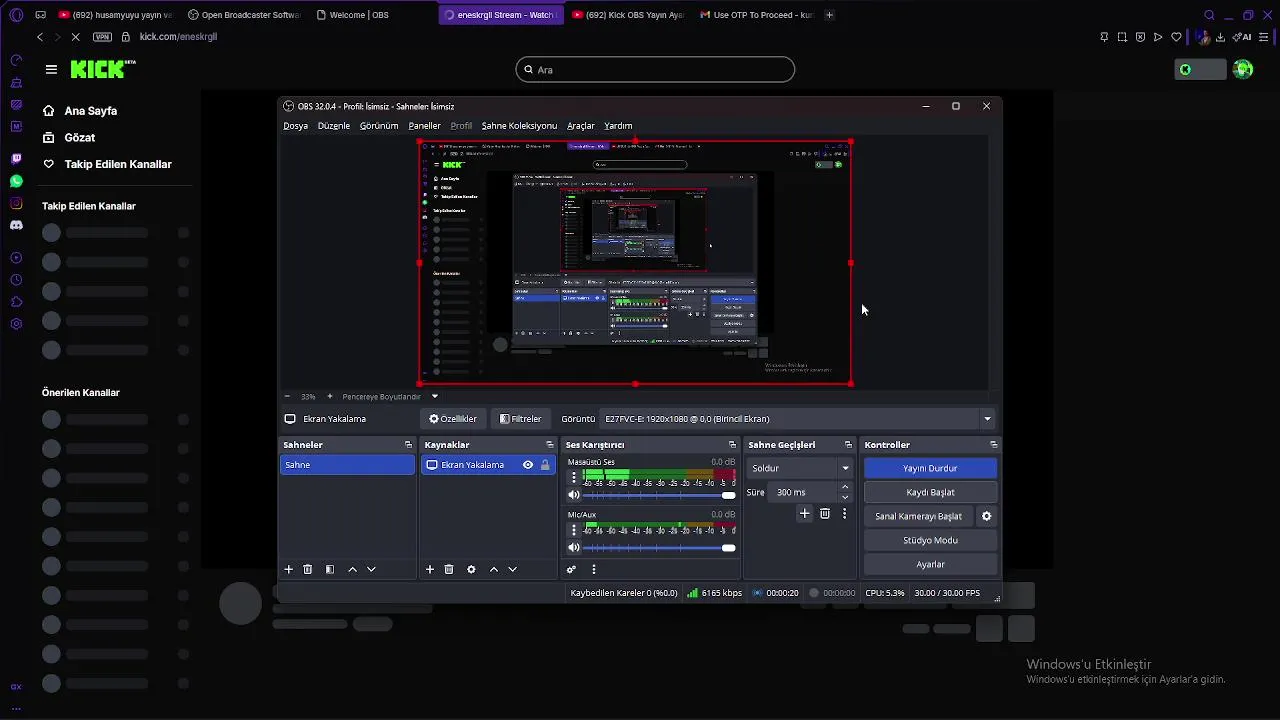Open Yardım menu in OBS
Image resolution: width=1280 pixels, height=720 pixels.
(618, 126)
